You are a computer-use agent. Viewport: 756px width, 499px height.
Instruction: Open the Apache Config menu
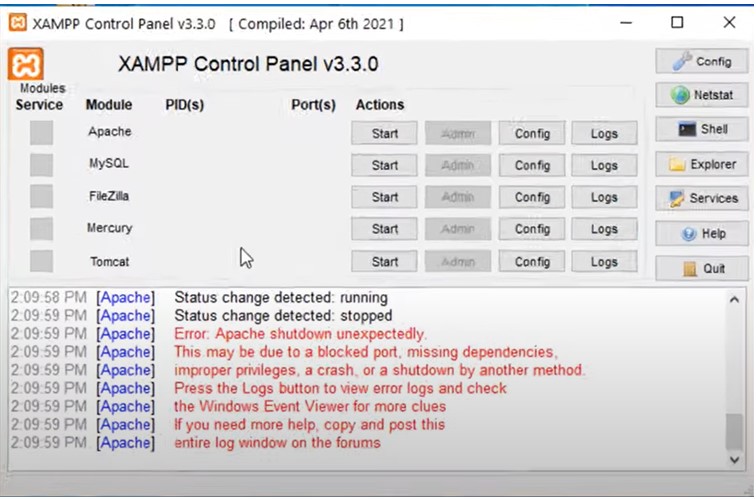pyautogui.click(x=532, y=133)
